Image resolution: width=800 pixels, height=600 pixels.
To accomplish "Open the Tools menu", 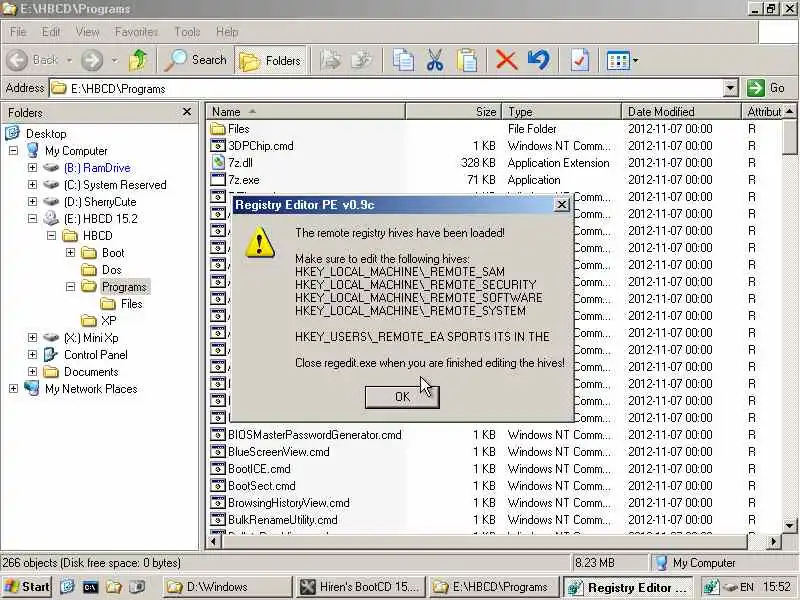I will click(187, 32).
